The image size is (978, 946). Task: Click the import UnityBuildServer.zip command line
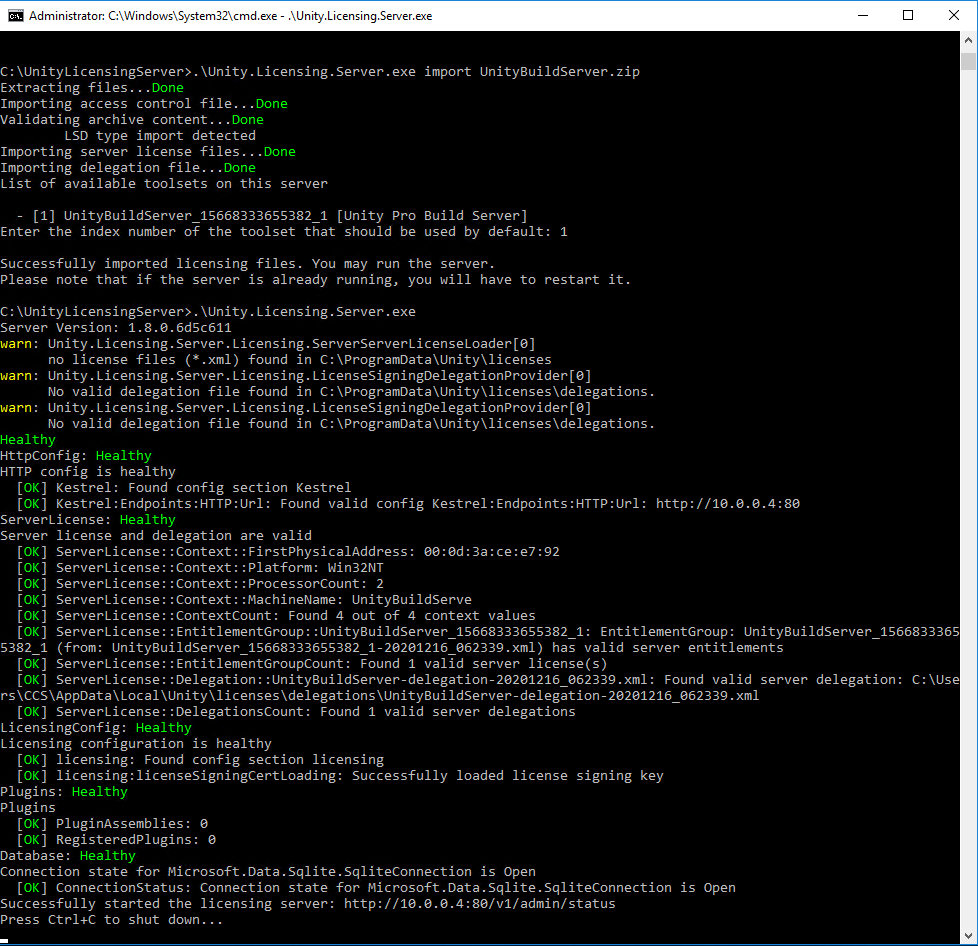click(320, 72)
